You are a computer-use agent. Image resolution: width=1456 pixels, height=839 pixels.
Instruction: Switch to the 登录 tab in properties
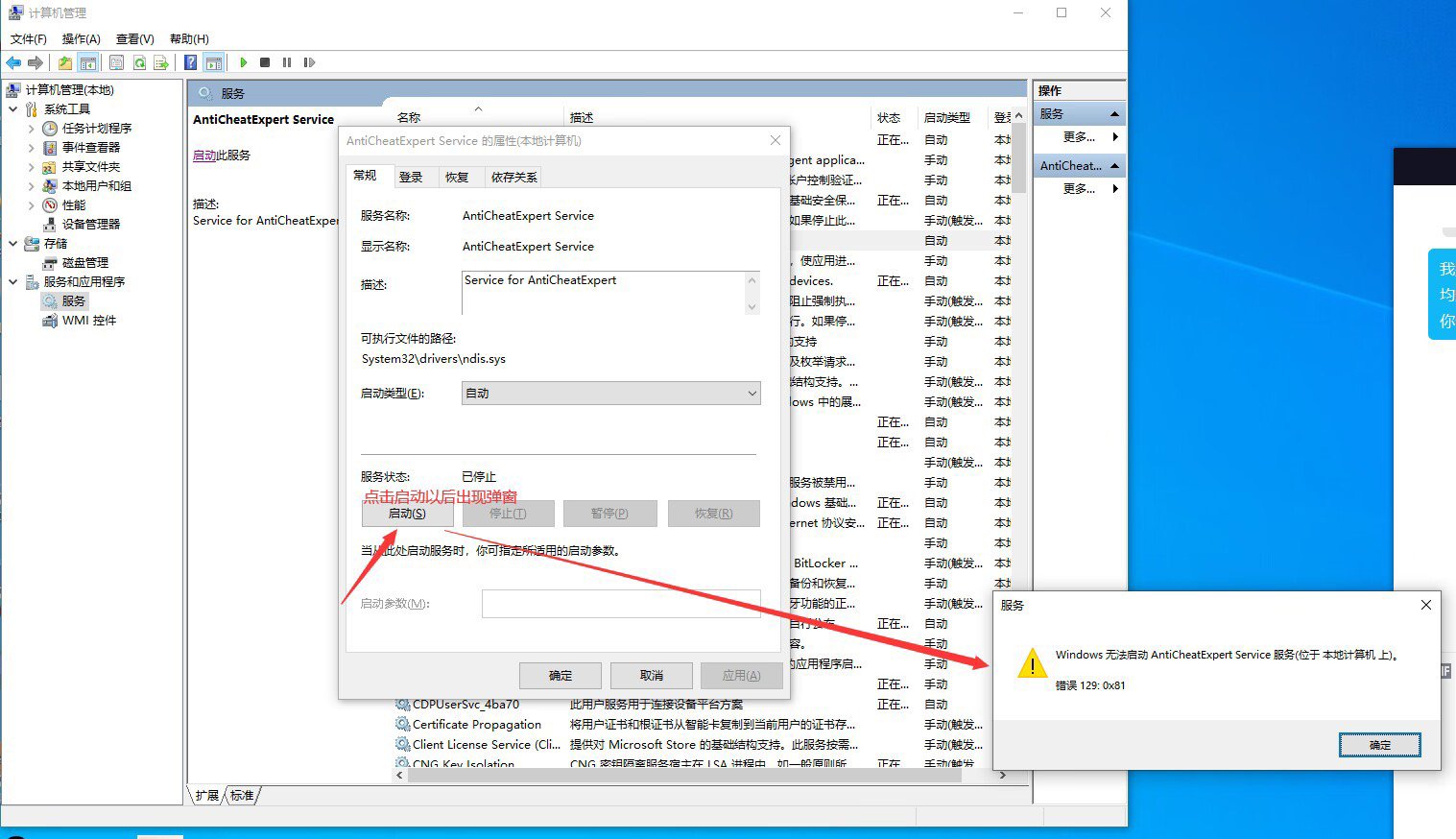coord(412,177)
